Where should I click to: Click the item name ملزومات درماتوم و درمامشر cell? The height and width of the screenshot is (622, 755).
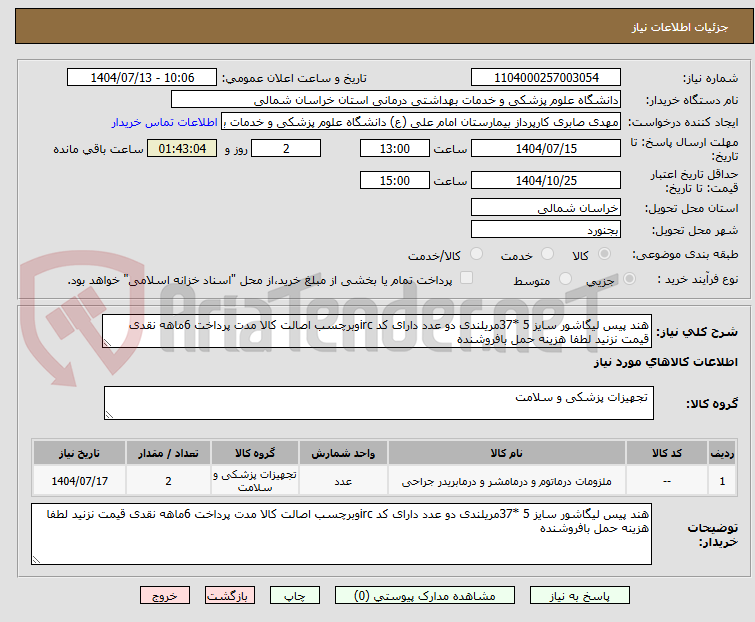coord(507,481)
